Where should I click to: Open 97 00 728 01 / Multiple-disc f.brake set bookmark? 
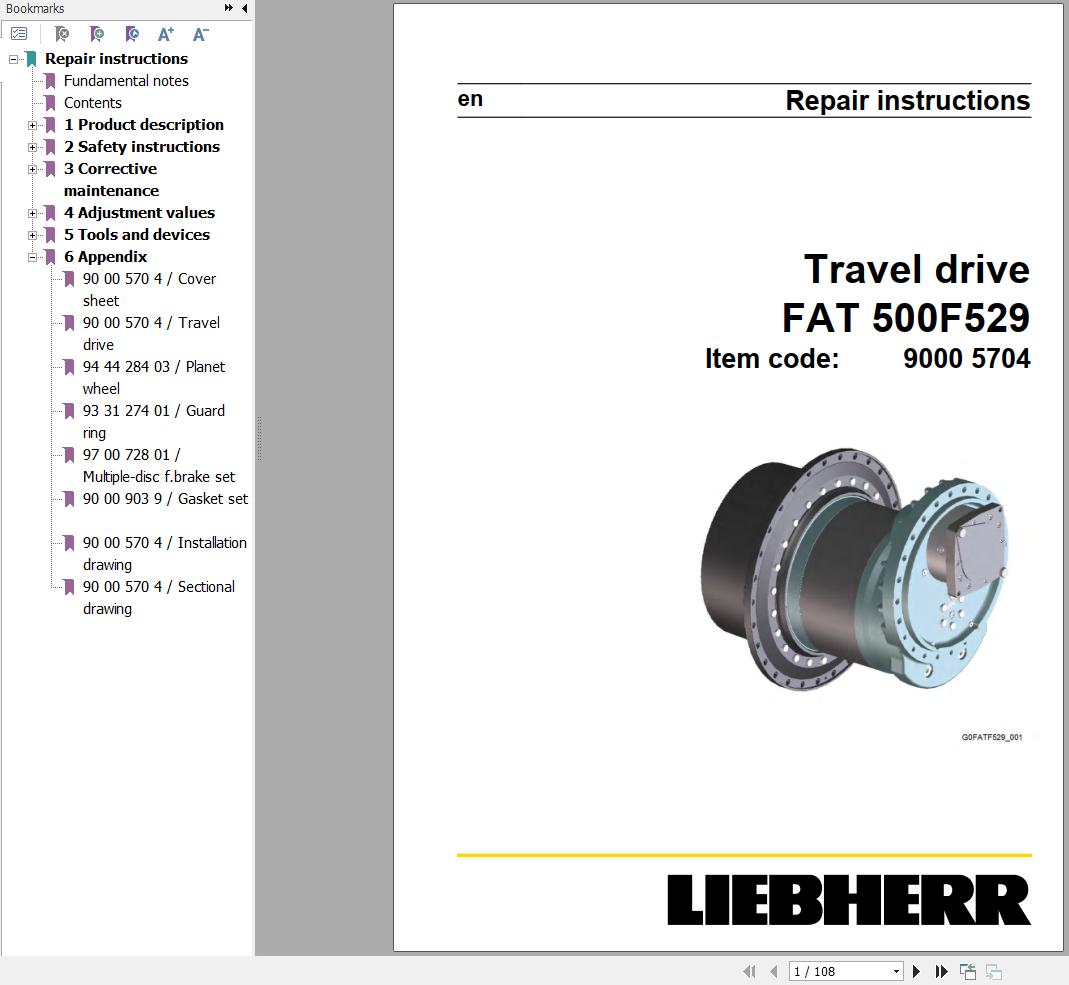159,466
